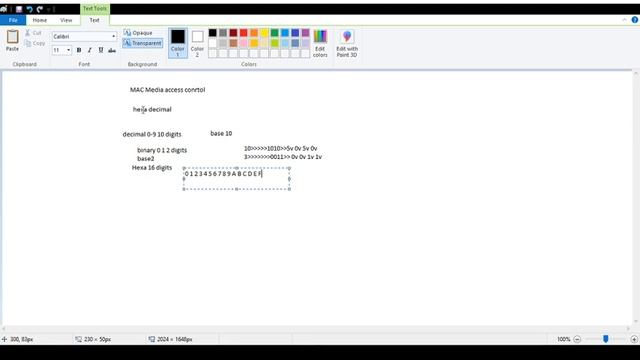Image resolution: width=640 pixels, height=360 pixels.
Task: Pick the turquoise blue palette swatch
Action: point(285,33)
